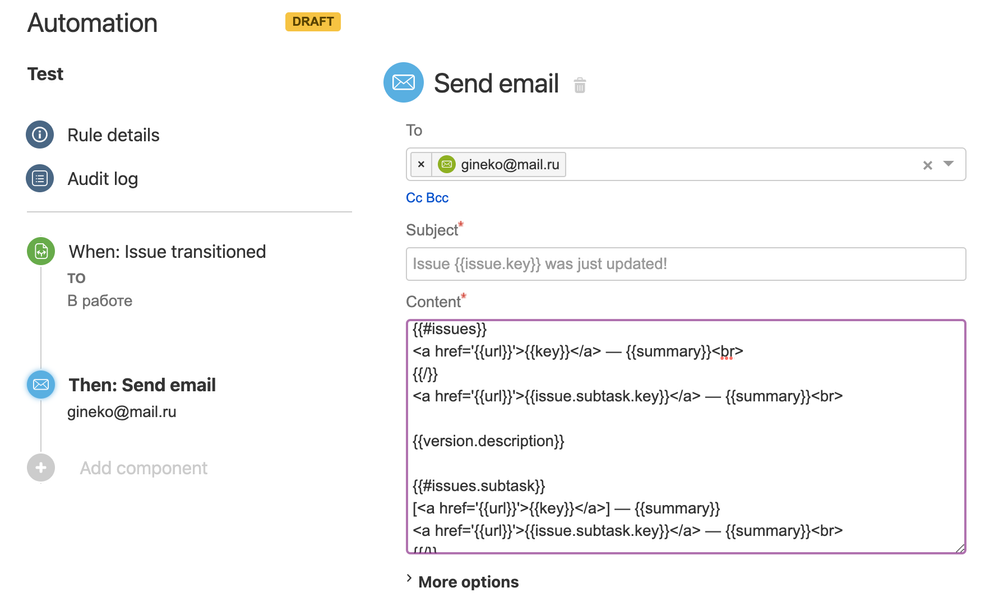The image size is (999, 611).
Task: Click the green Issue transitioned trigger icon
Action: [41, 251]
